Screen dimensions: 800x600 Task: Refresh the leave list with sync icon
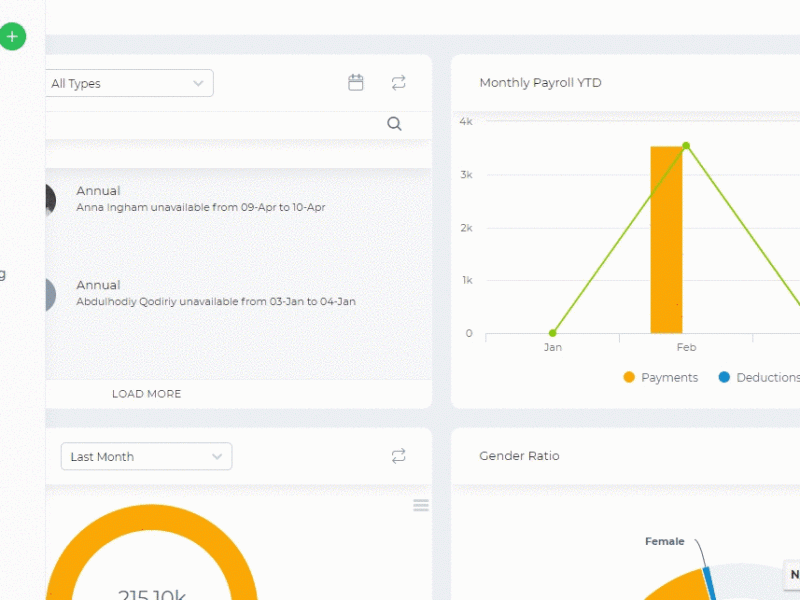(x=398, y=83)
